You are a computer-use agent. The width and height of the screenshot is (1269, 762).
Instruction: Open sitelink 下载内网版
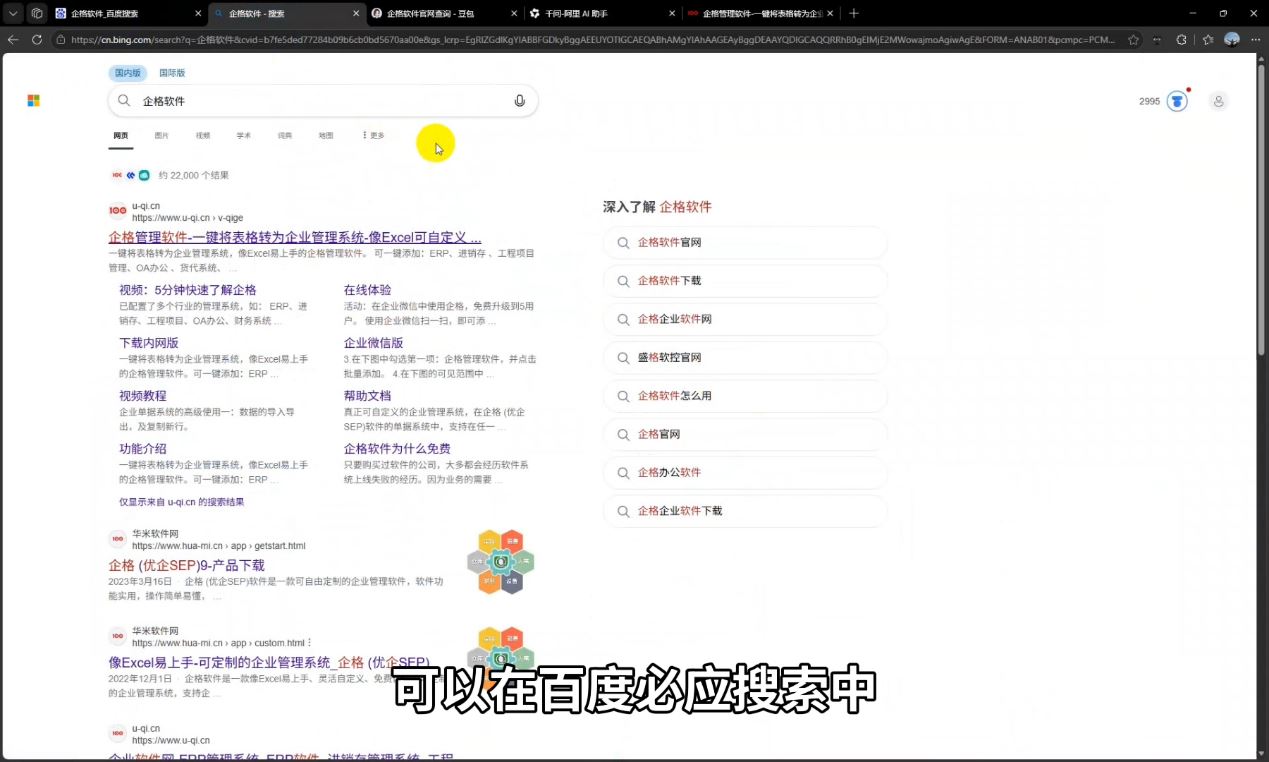click(149, 343)
